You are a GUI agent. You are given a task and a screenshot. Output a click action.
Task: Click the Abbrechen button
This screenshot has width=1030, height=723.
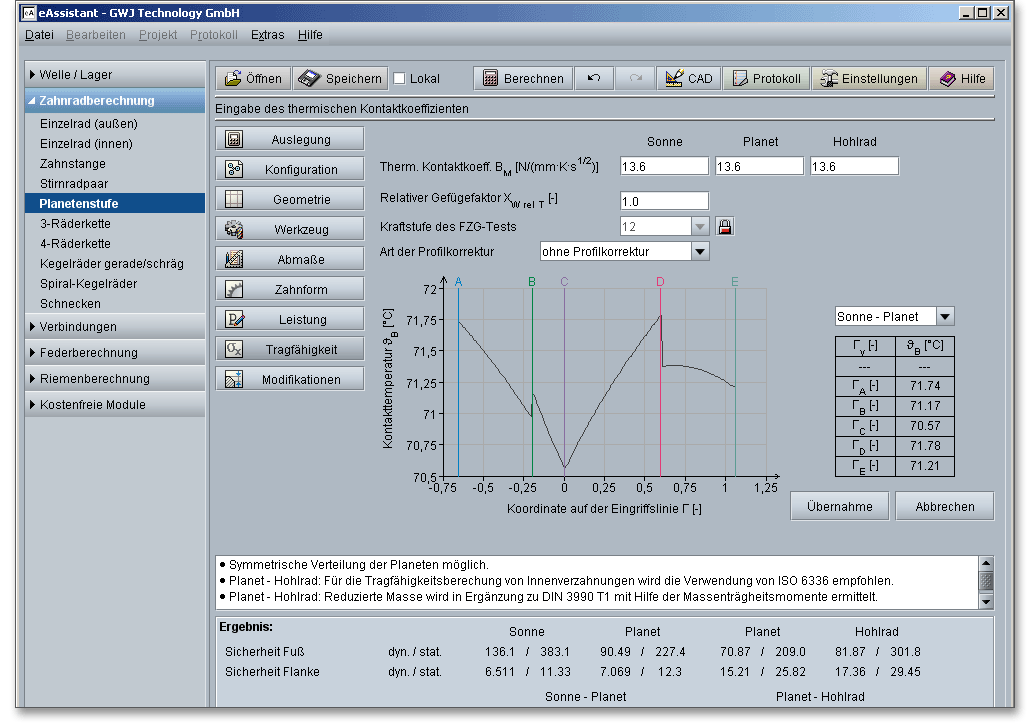(x=944, y=507)
